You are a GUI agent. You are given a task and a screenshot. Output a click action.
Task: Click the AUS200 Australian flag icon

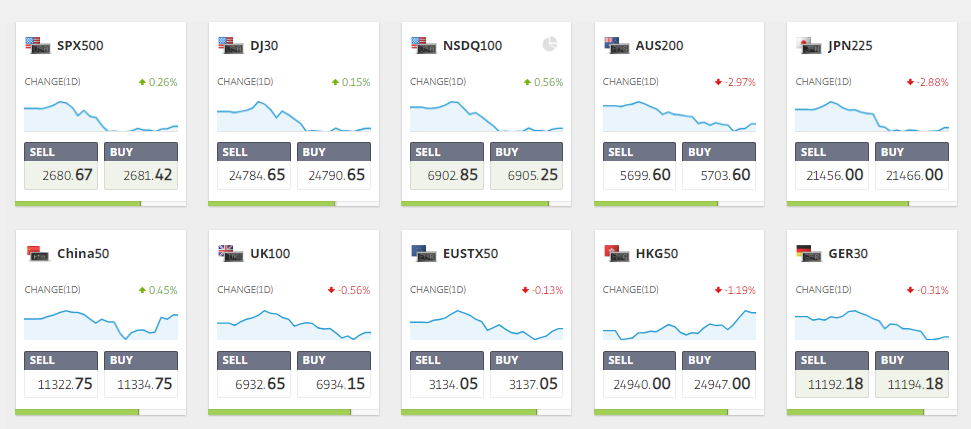coord(616,45)
